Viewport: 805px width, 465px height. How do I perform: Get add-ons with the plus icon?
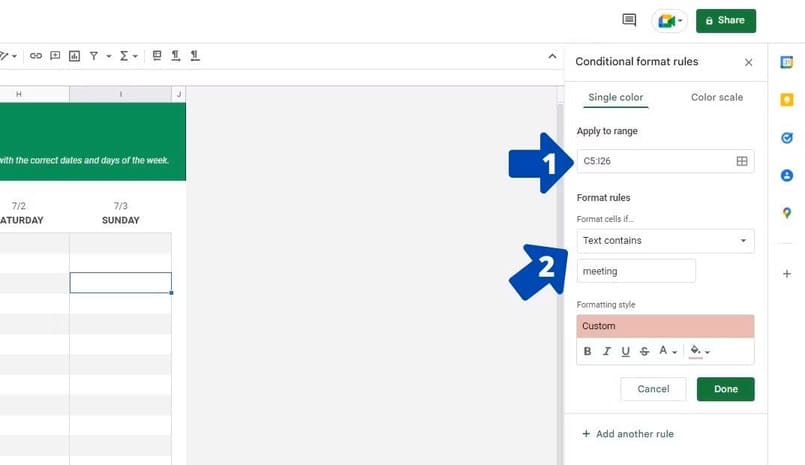(x=787, y=274)
